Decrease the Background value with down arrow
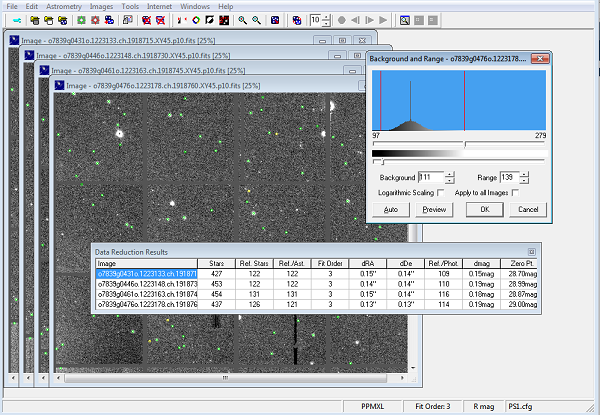This screenshot has height=415, width=600. point(450,181)
